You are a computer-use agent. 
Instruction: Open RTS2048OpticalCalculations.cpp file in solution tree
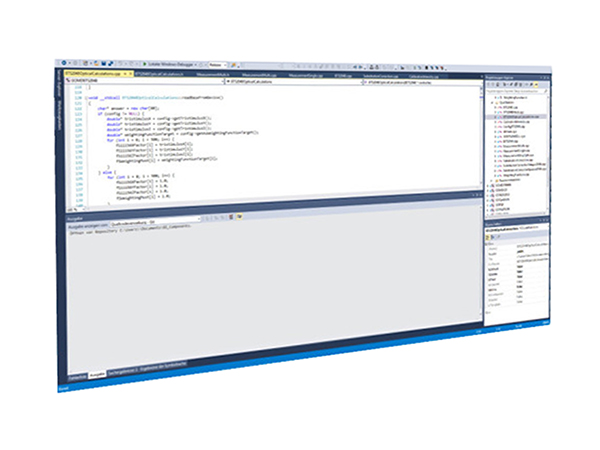(520, 117)
